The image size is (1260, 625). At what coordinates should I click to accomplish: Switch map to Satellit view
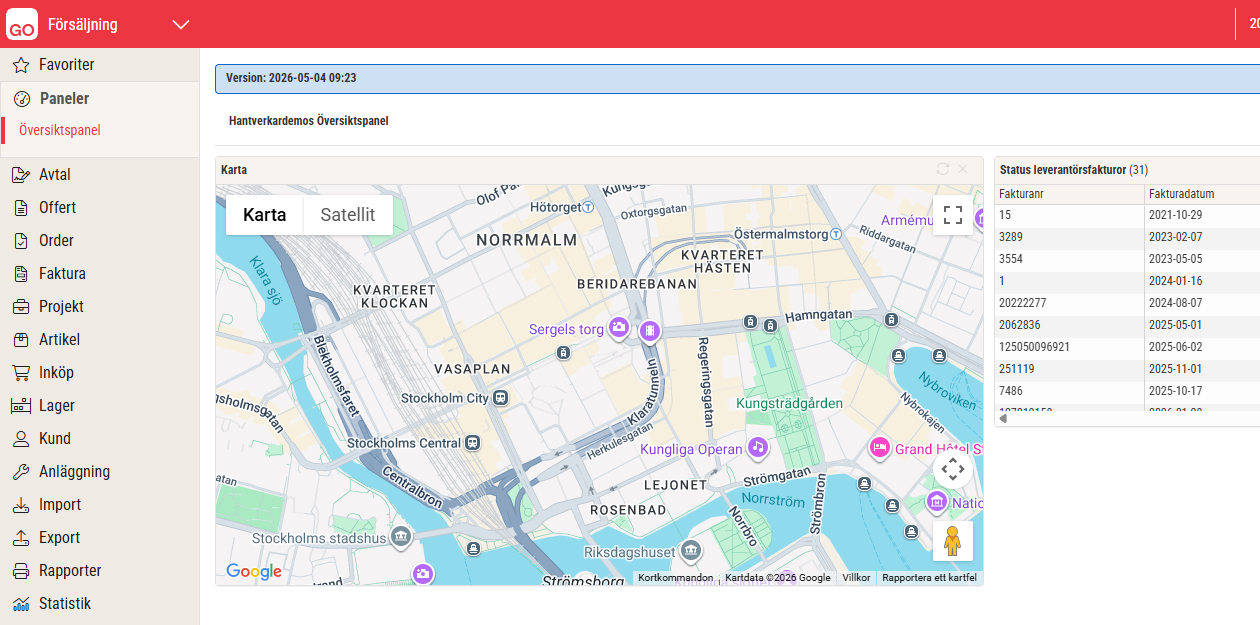348,215
